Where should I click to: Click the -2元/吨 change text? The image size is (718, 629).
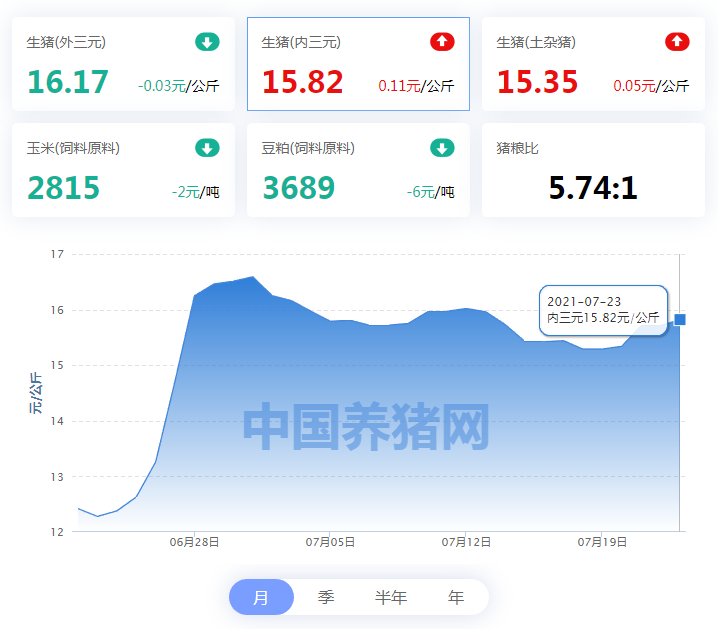coord(196,192)
